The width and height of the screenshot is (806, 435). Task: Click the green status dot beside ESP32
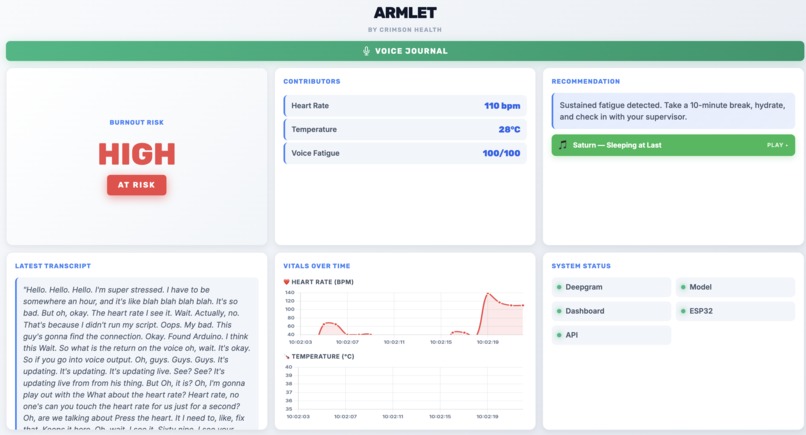tap(683, 311)
